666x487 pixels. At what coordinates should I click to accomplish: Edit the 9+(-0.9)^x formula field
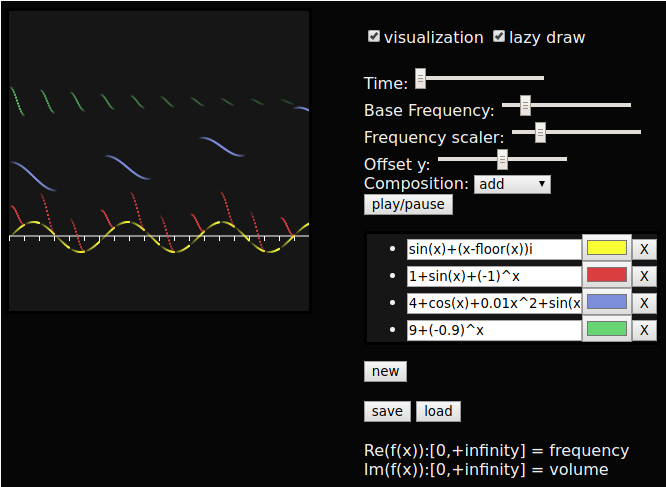[x=494, y=330]
